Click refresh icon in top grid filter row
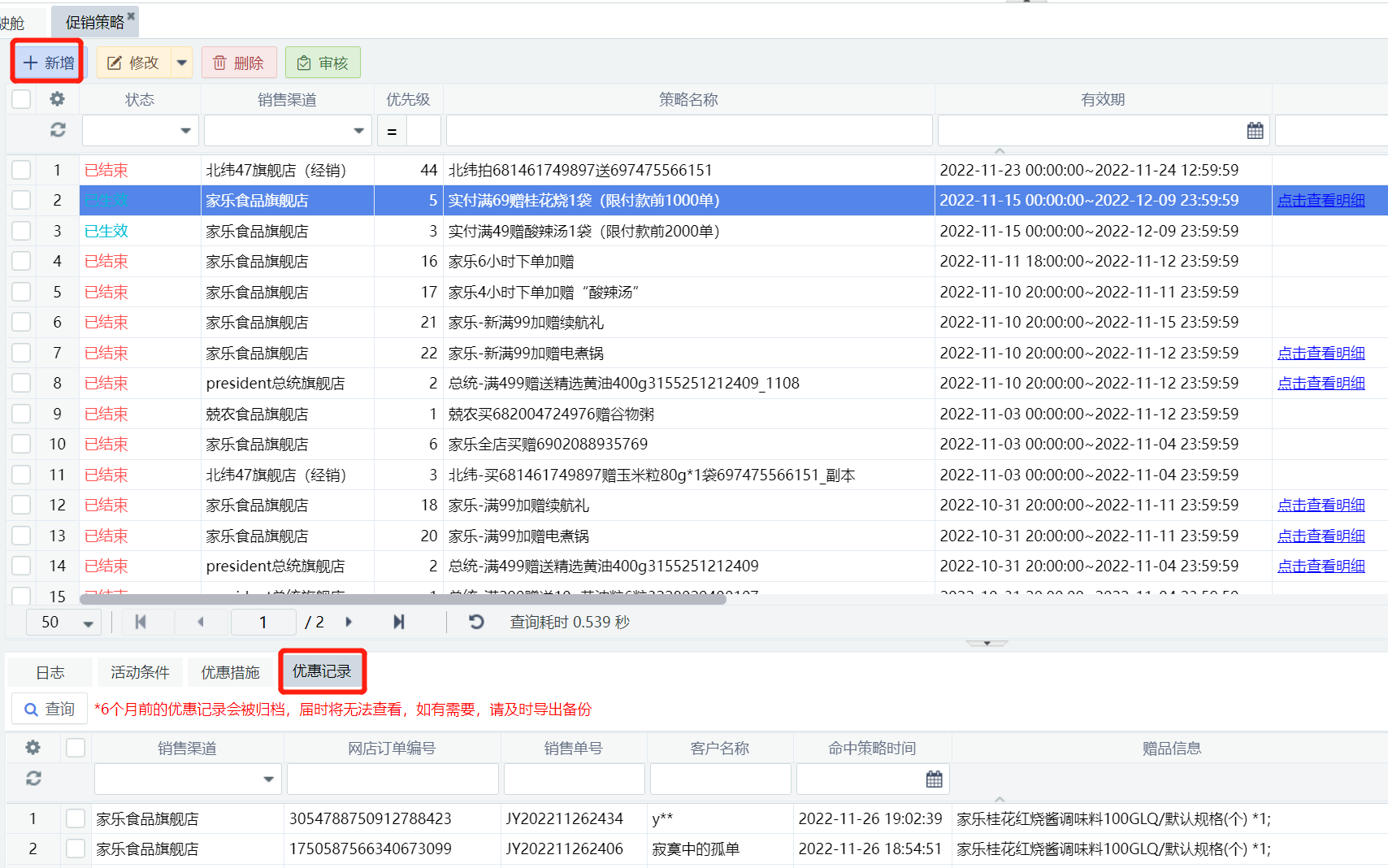The image size is (1388, 868). (x=58, y=130)
